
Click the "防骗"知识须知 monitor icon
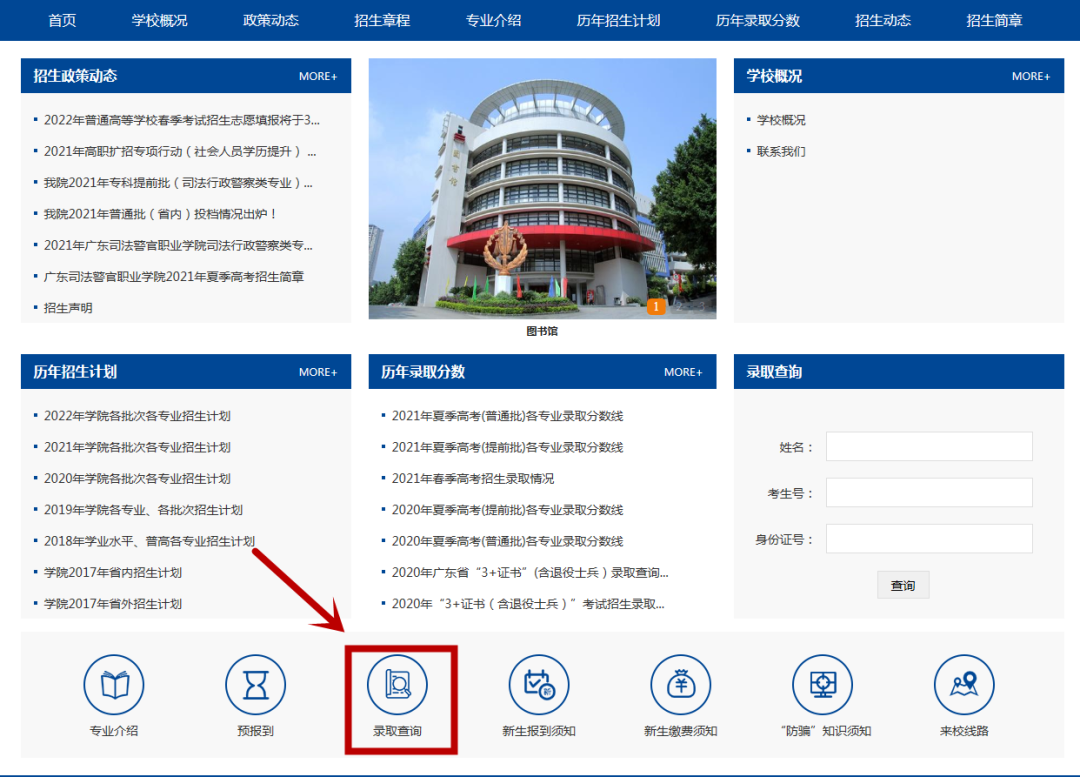[x=822, y=685]
